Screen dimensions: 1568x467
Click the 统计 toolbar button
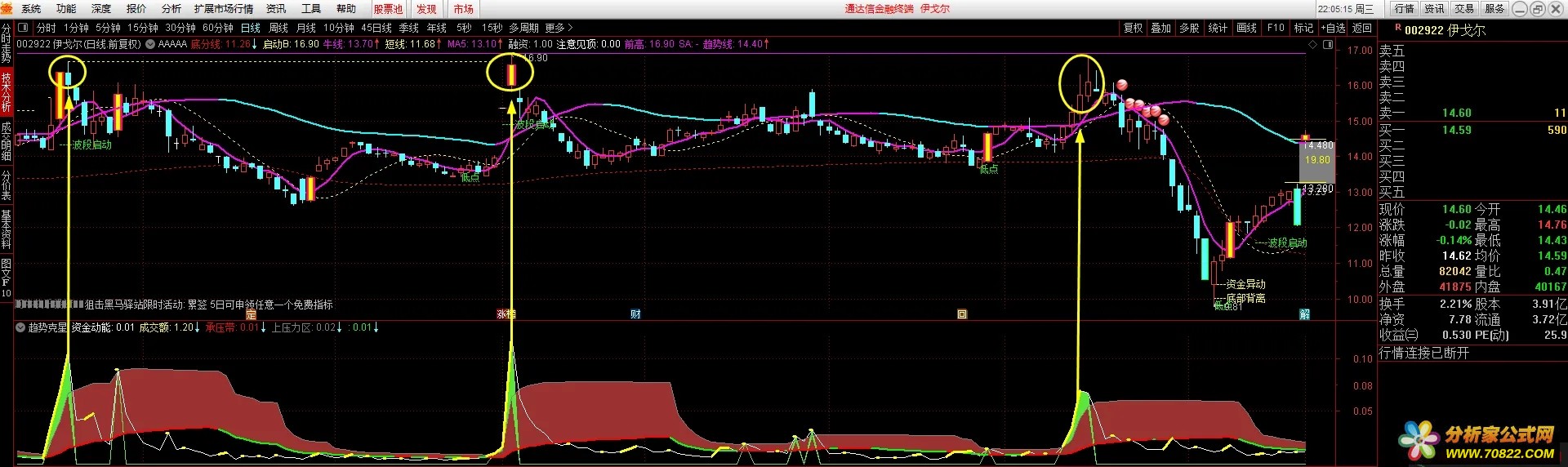click(x=1218, y=28)
